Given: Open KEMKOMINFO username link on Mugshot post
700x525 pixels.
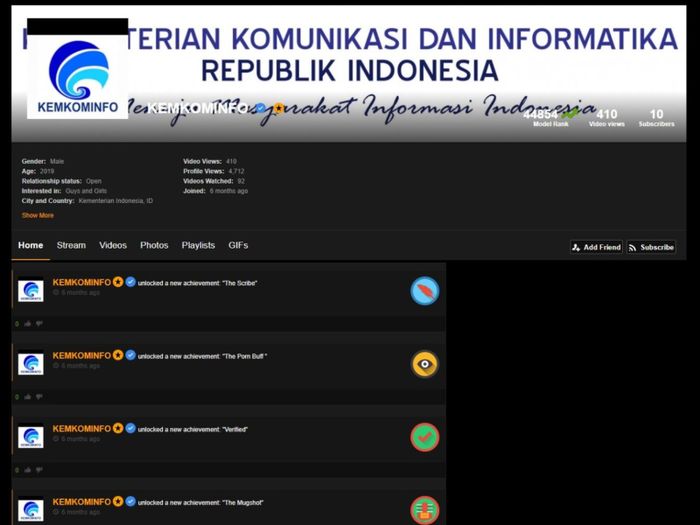Looking at the screenshot, I should click(x=81, y=501).
